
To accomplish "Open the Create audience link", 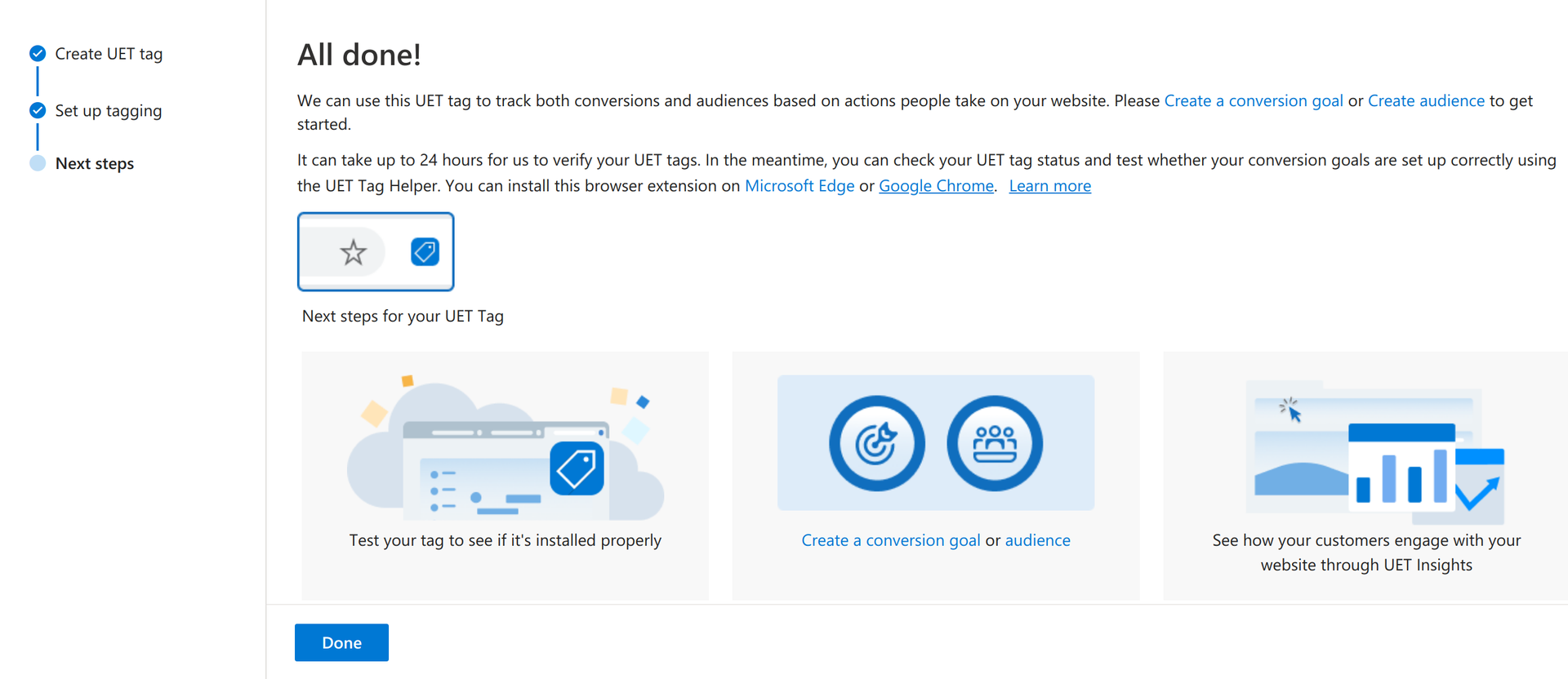I will click(x=1426, y=100).
